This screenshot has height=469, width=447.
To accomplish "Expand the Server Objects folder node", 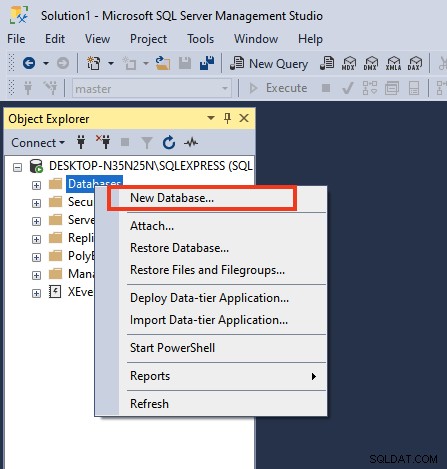I will (x=36, y=221).
